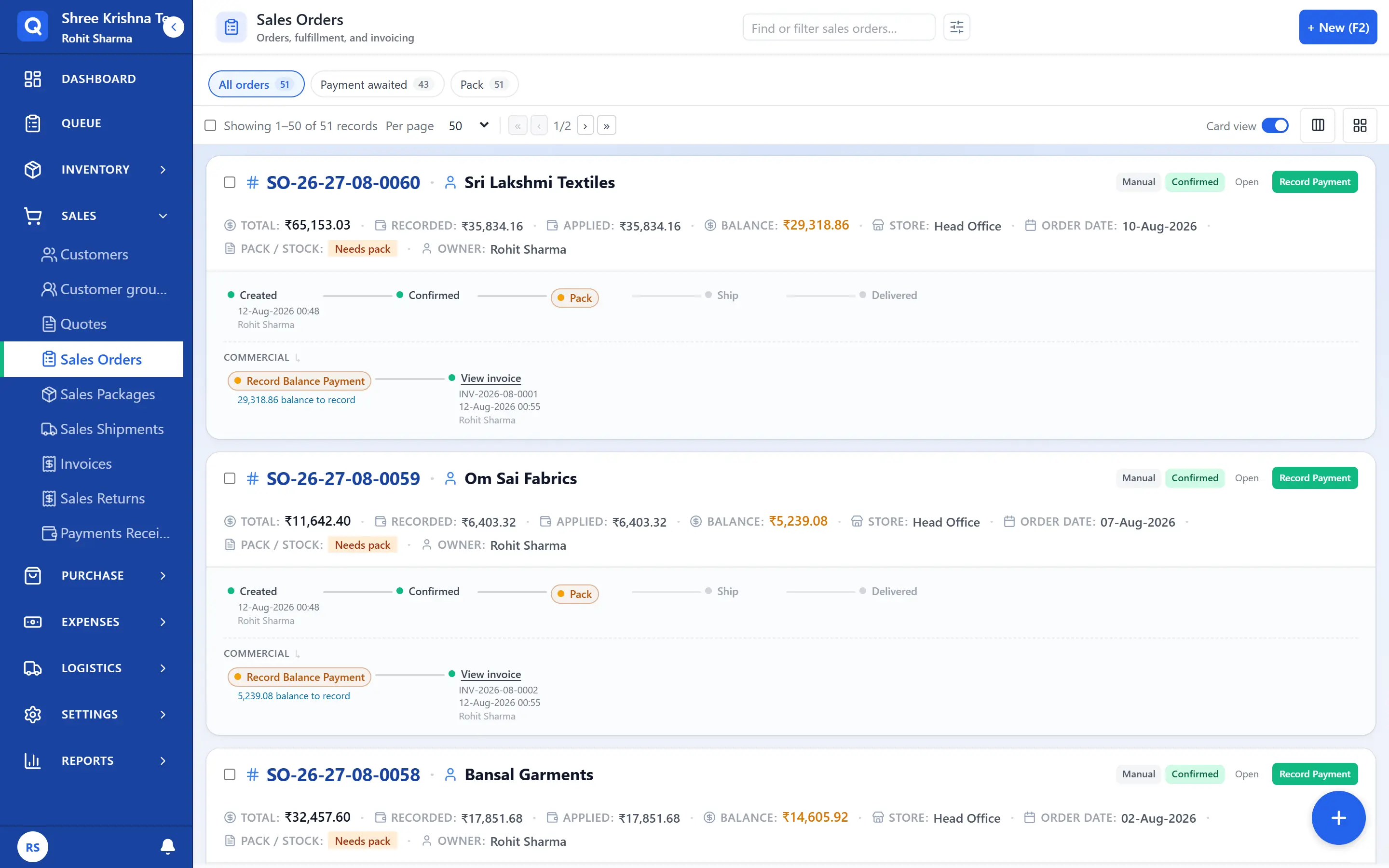This screenshot has height=868, width=1389.
Task: Toggle the Commercial section of the Sri Lakshmi order
Action: 262,357
